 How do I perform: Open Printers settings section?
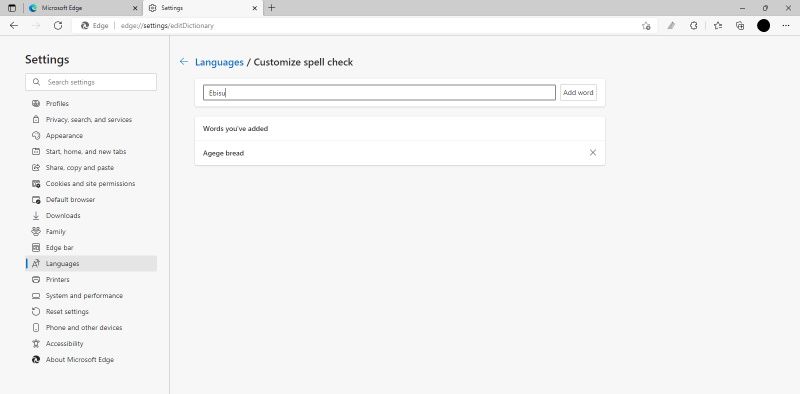91,280
